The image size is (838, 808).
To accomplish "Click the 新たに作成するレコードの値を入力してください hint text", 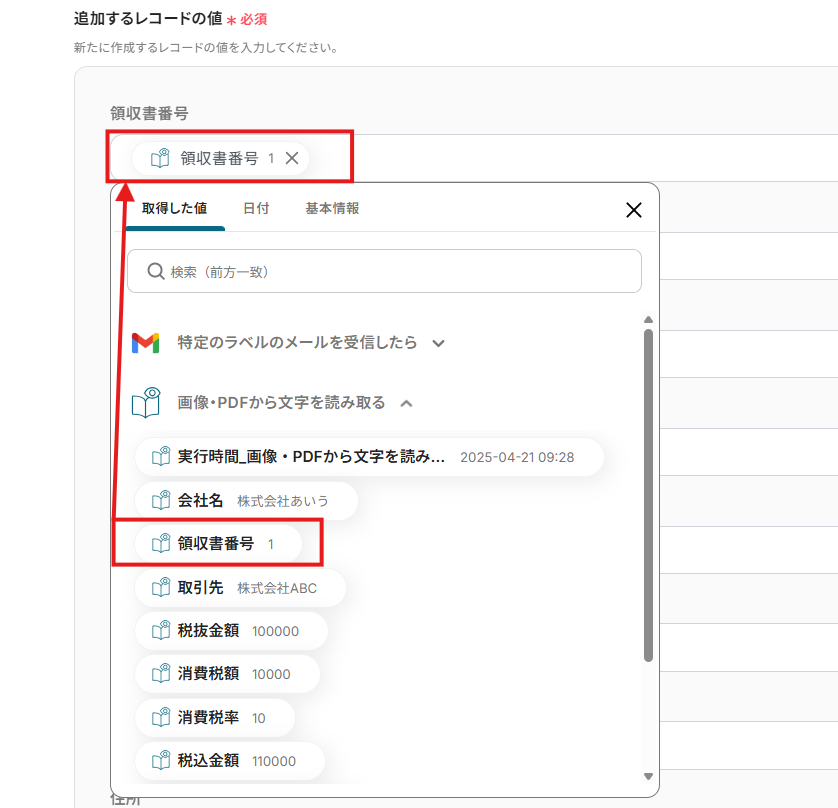I will (x=206, y=48).
